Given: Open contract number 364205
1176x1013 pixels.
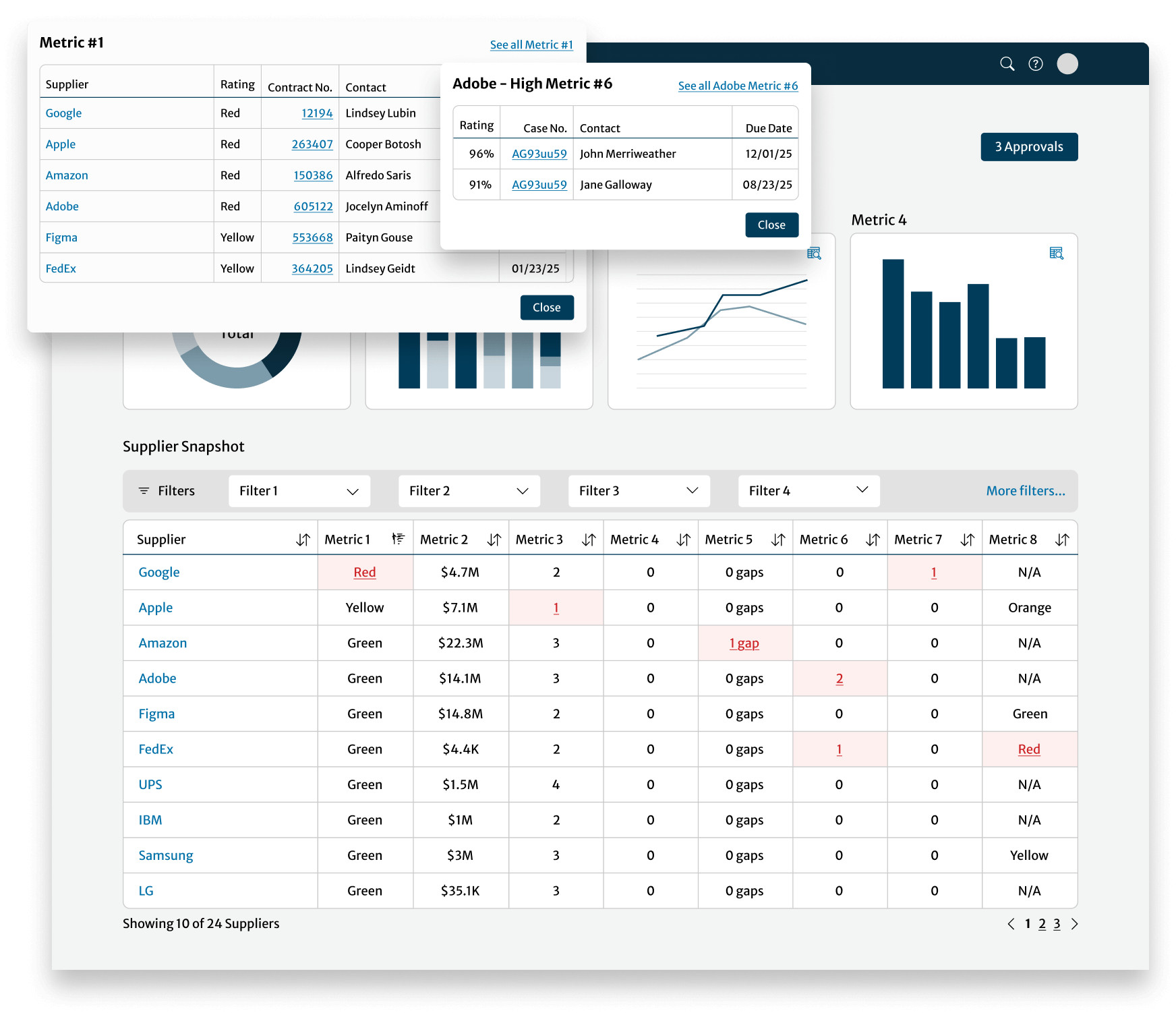Looking at the screenshot, I should coord(312,268).
